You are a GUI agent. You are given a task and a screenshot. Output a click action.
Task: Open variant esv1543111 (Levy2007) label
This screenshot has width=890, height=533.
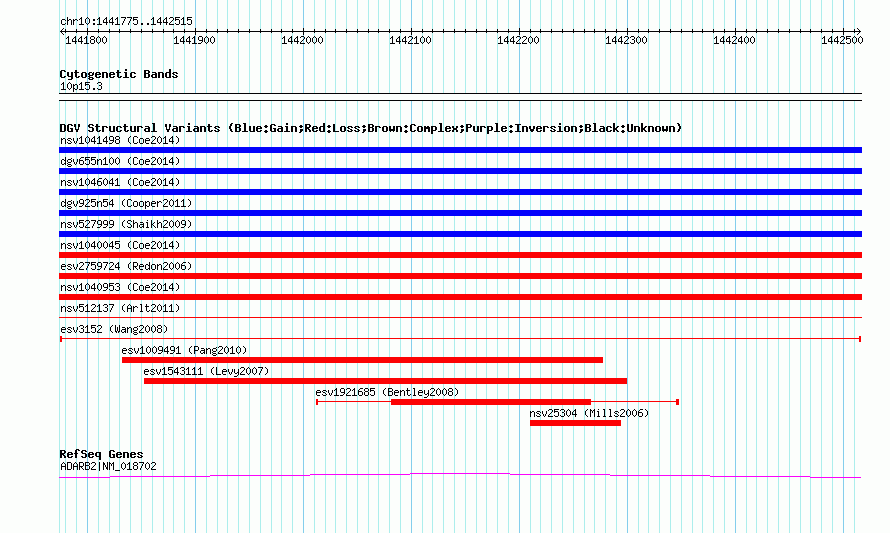pyautogui.click(x=206, y=371)
